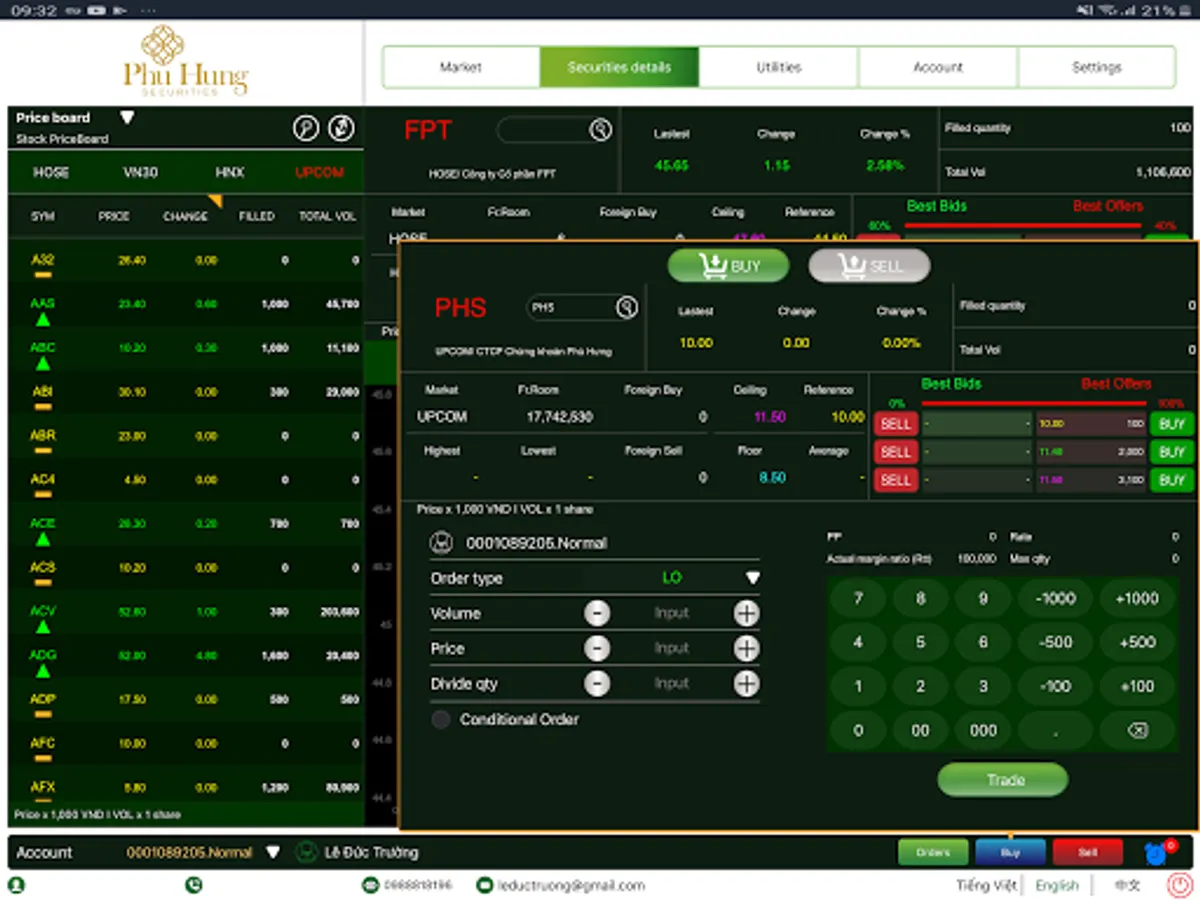The width and height of the screenshot is (1200, 900).
Task: Switch to the Utilities tab
Action: (x=777, y=67)
